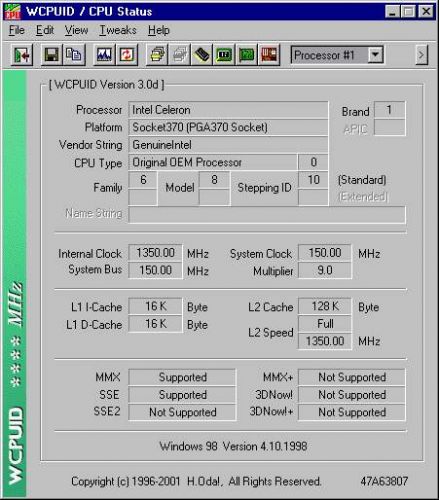The image size is (439, 500).
Task: Click the L2 Speed 1350.00 MHz value
Action: tap(325, 341)
